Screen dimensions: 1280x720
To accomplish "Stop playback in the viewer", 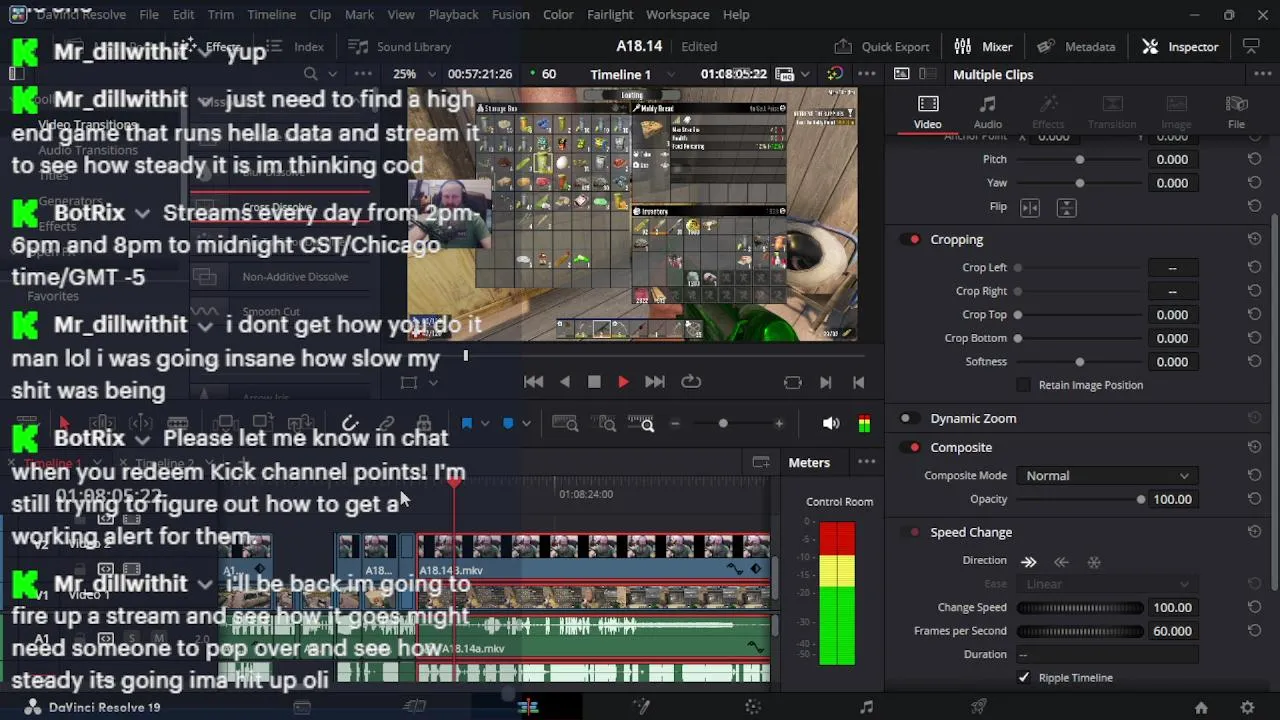I will 594,382.
